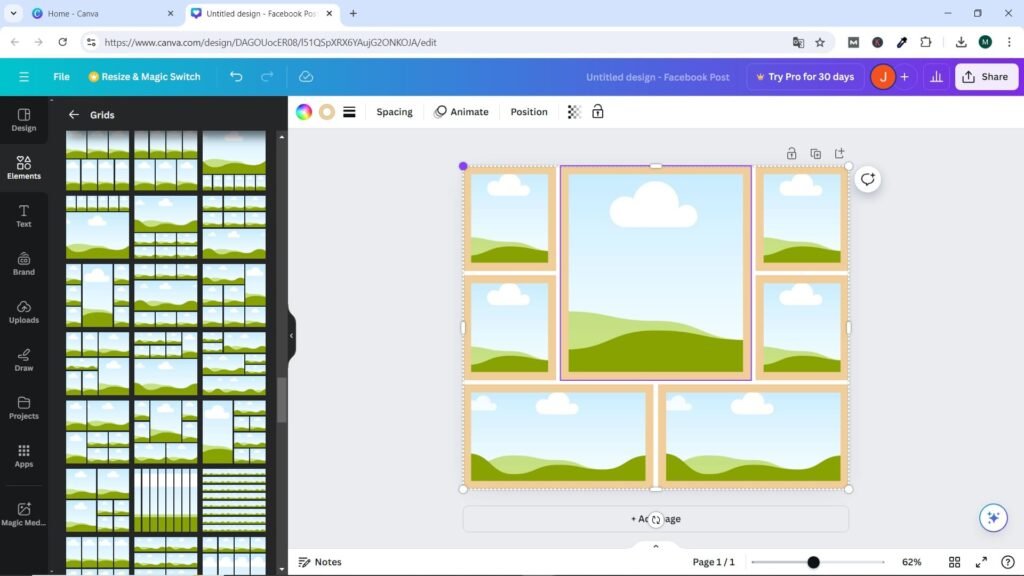Viewport: 1024px width, 576px height.
Task: Click the Canva Assistant sparkle button
Action: pyautogui.click(x=992, y=517)
